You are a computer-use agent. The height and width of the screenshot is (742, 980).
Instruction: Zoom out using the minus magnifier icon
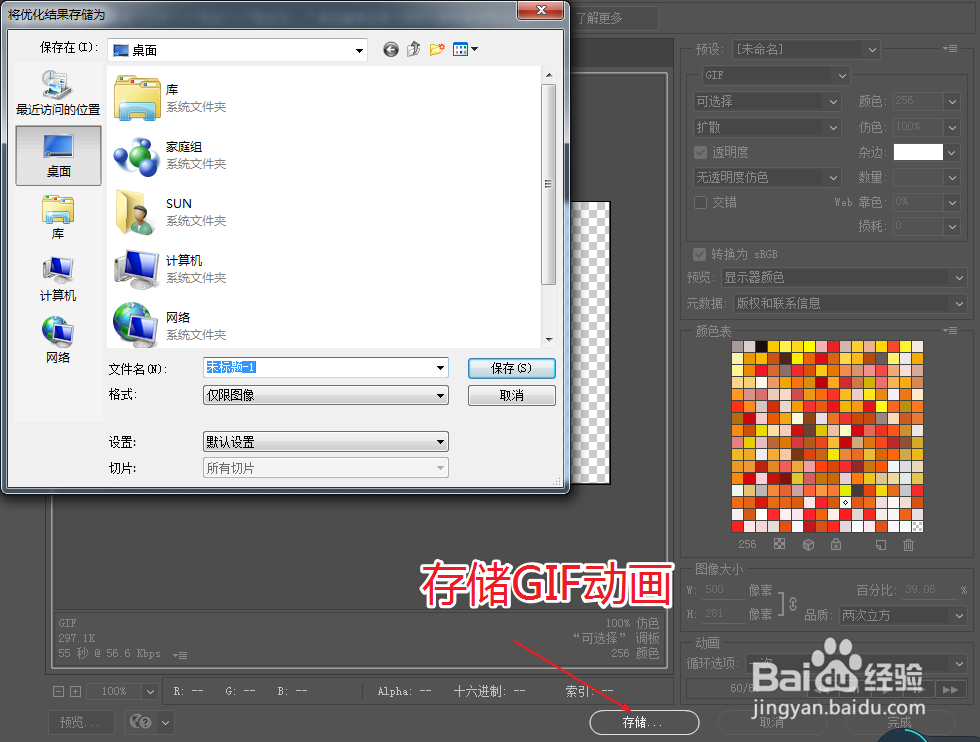coord(58,691)
